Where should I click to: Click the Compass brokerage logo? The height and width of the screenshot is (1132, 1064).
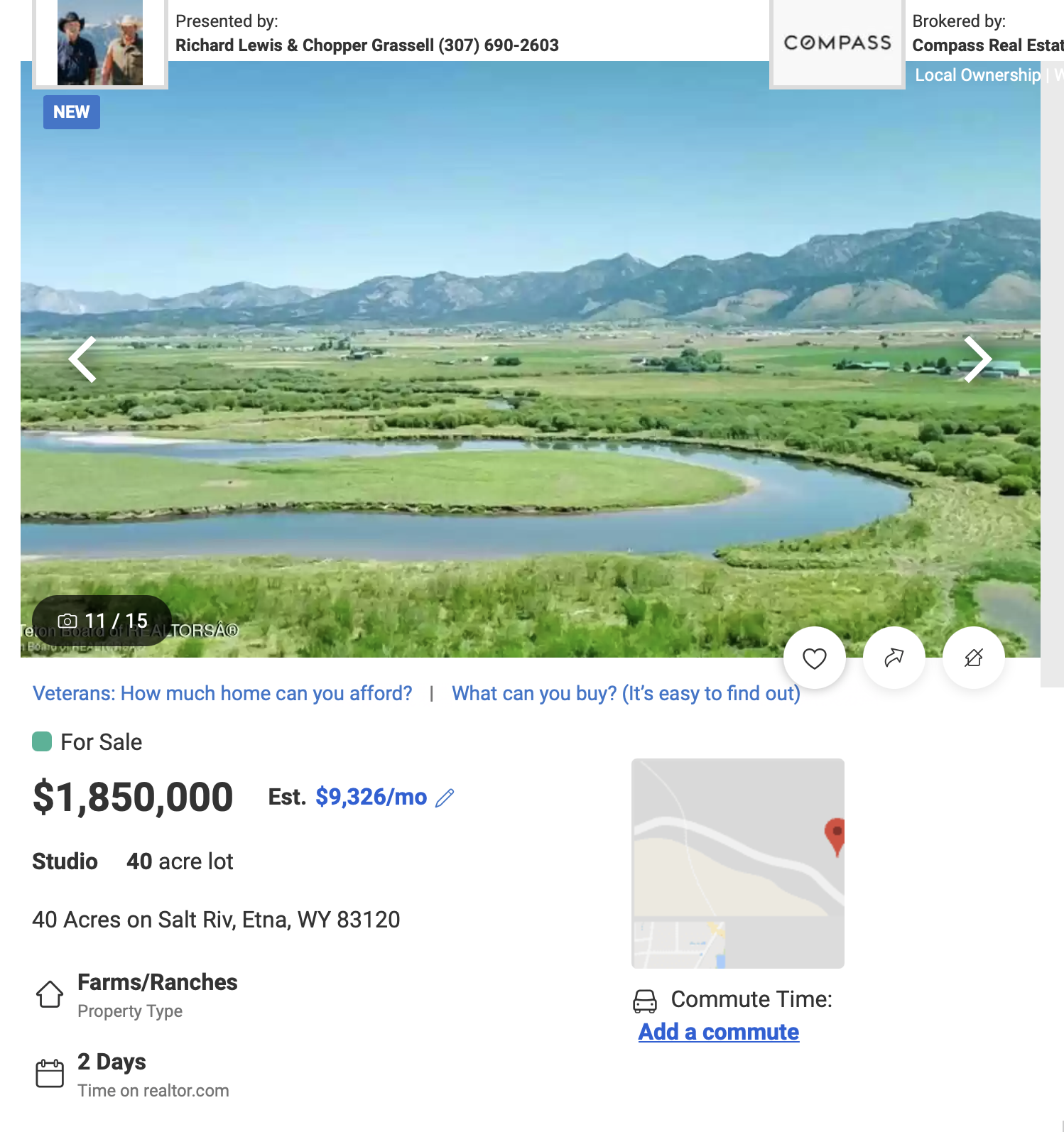837,43
